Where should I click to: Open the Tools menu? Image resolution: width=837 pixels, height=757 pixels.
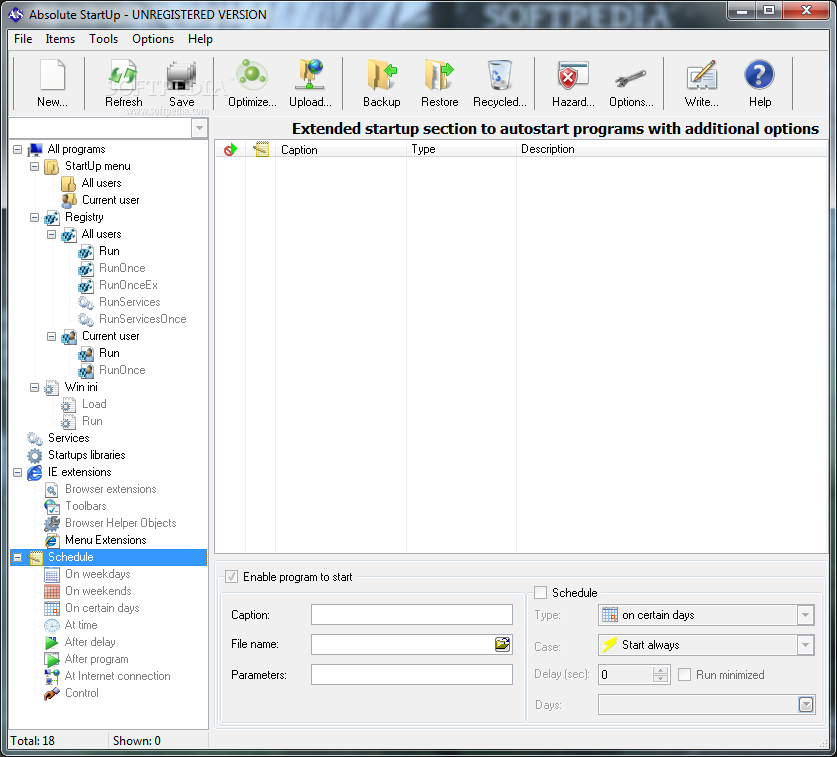pos(103,39)
